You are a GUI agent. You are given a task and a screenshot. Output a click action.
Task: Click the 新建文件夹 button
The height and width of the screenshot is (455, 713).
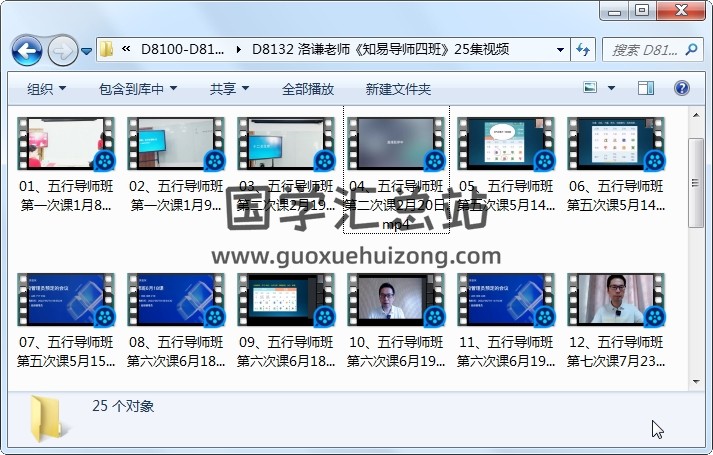(398, 89)
